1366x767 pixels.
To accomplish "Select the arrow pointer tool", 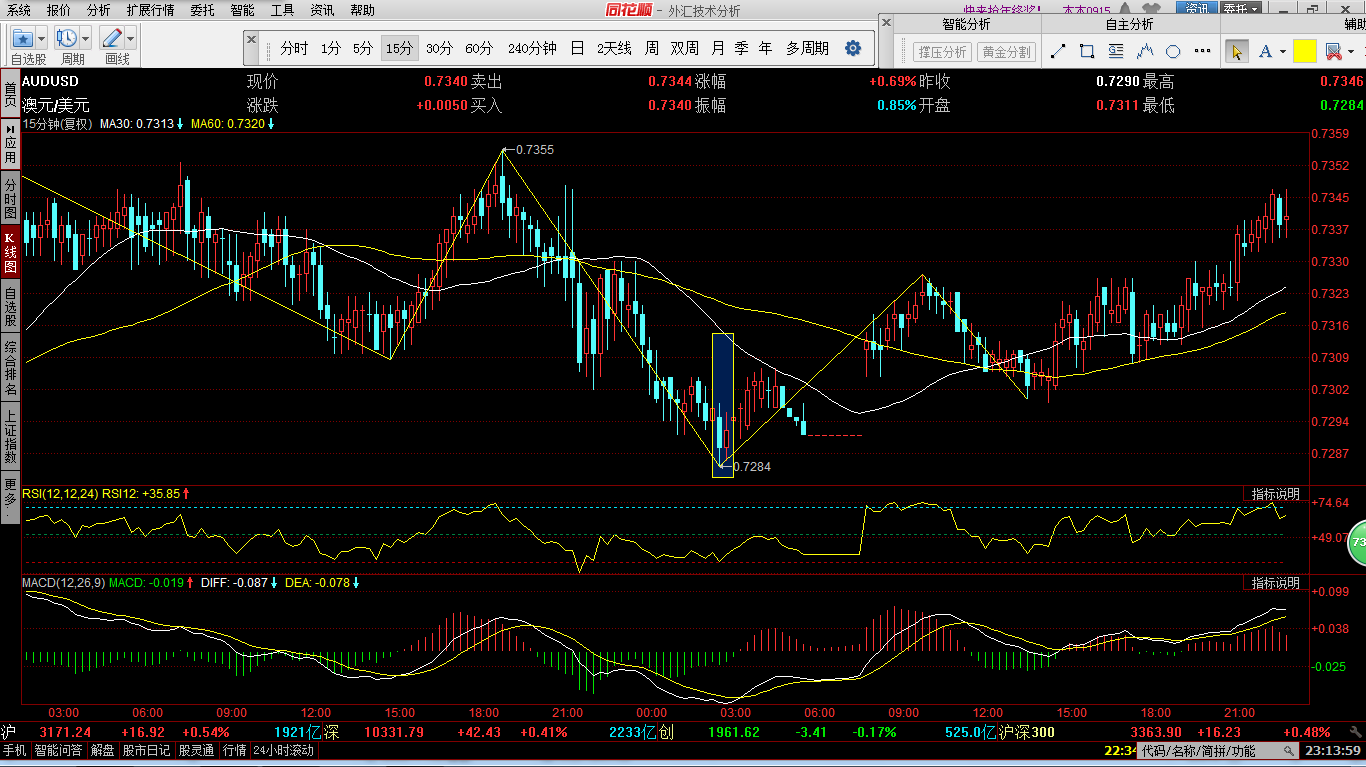I will 1237,51.
